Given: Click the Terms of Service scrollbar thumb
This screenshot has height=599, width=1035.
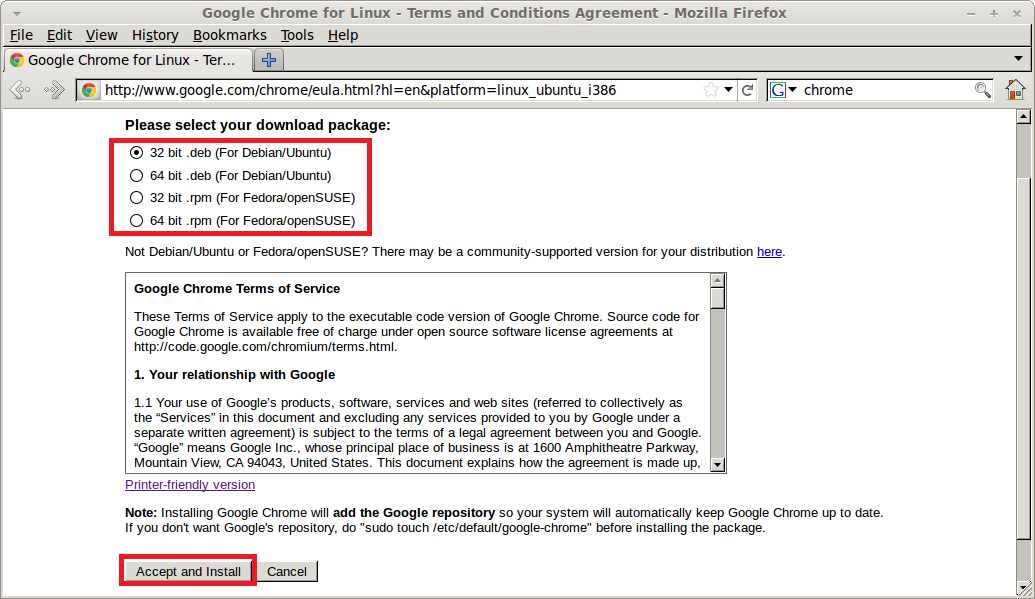Looking at the screenshot, I should 718,299.
